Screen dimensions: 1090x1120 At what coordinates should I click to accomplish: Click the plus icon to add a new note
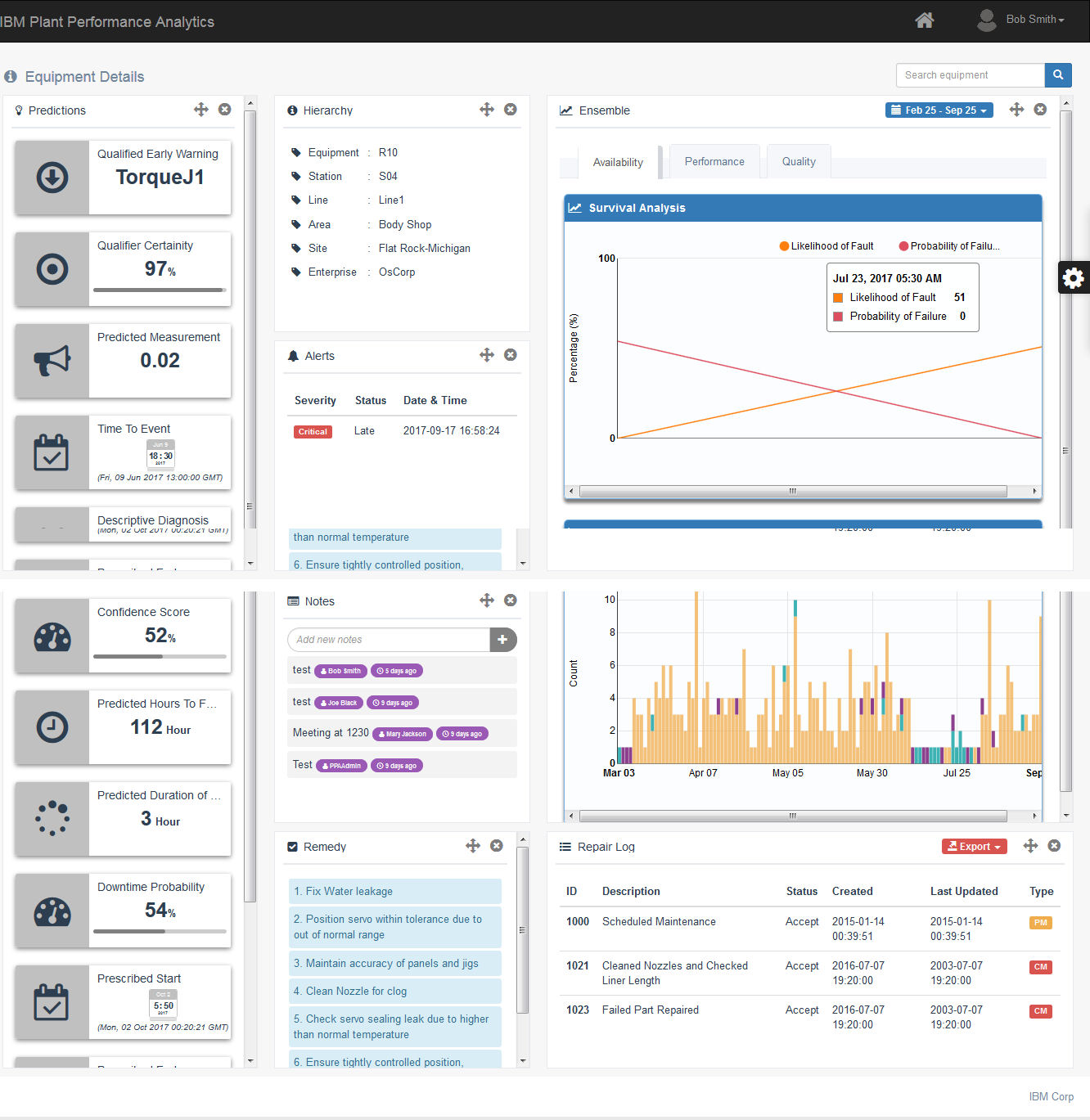tap(502, 640)
